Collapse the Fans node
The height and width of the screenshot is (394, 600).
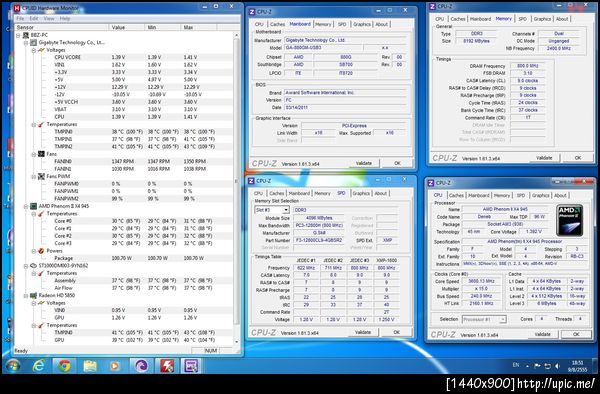[34, 154]
